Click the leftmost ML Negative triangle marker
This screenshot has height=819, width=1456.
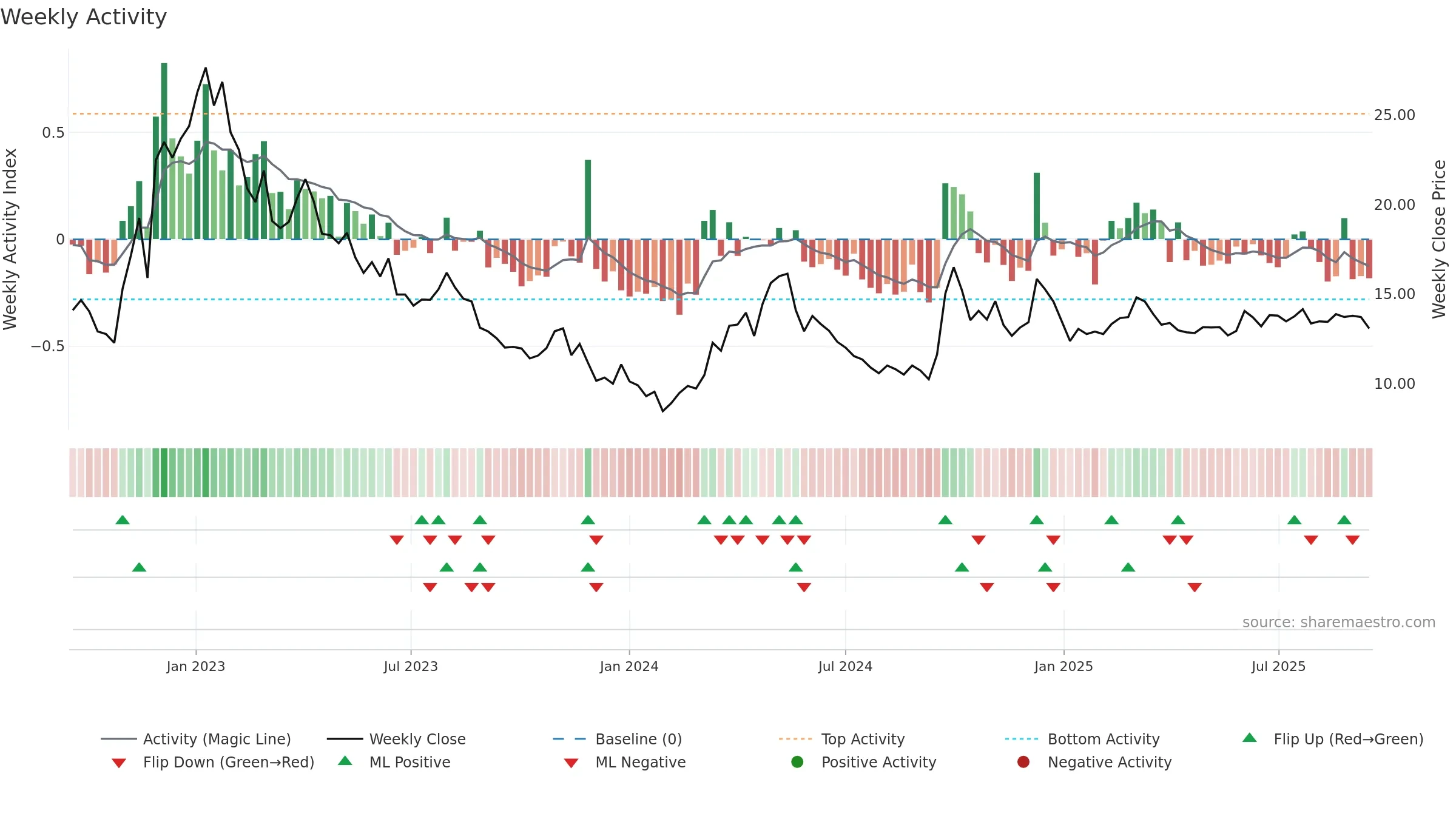[x=430, y=587]
